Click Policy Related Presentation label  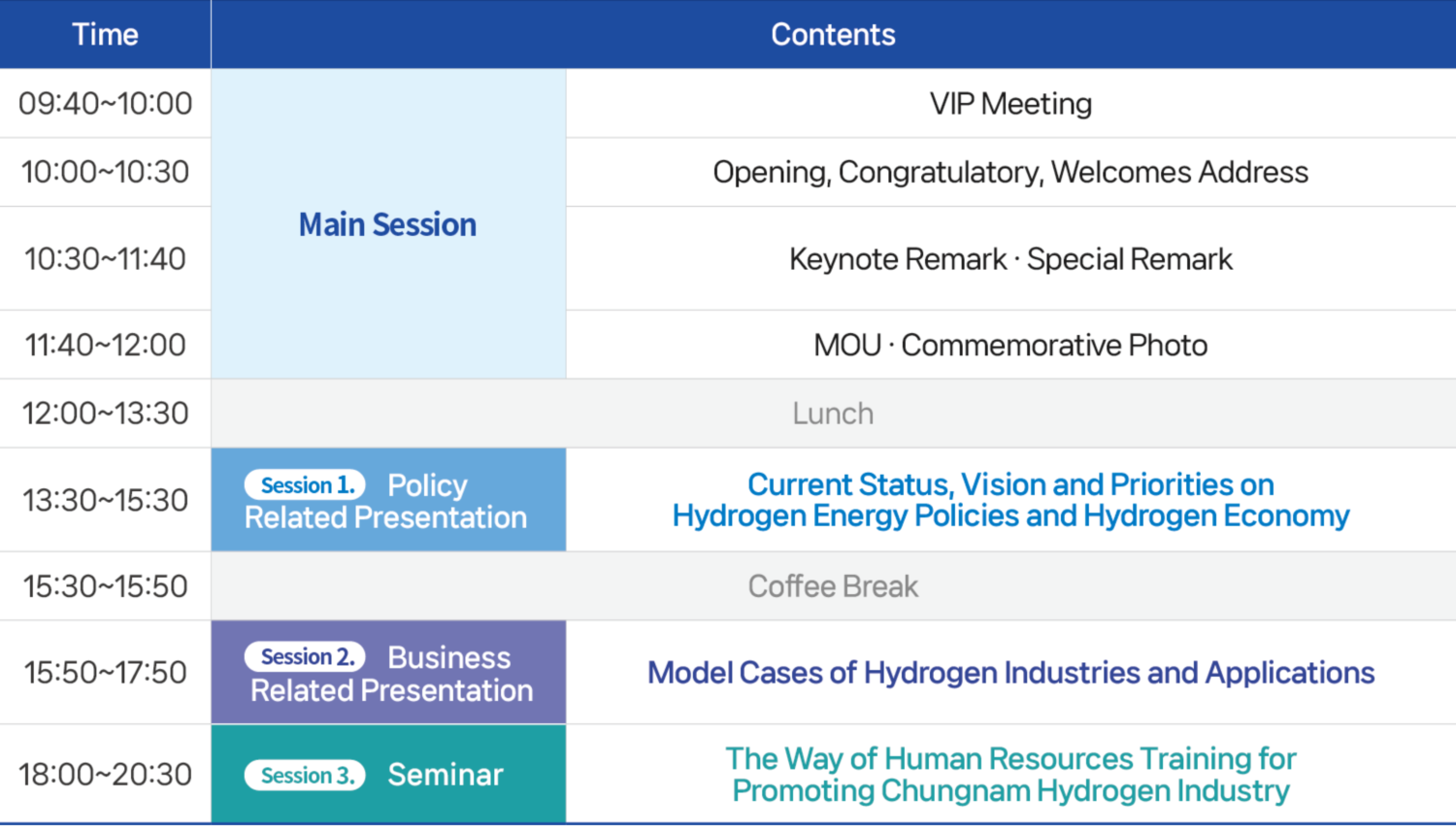(385, 501)
